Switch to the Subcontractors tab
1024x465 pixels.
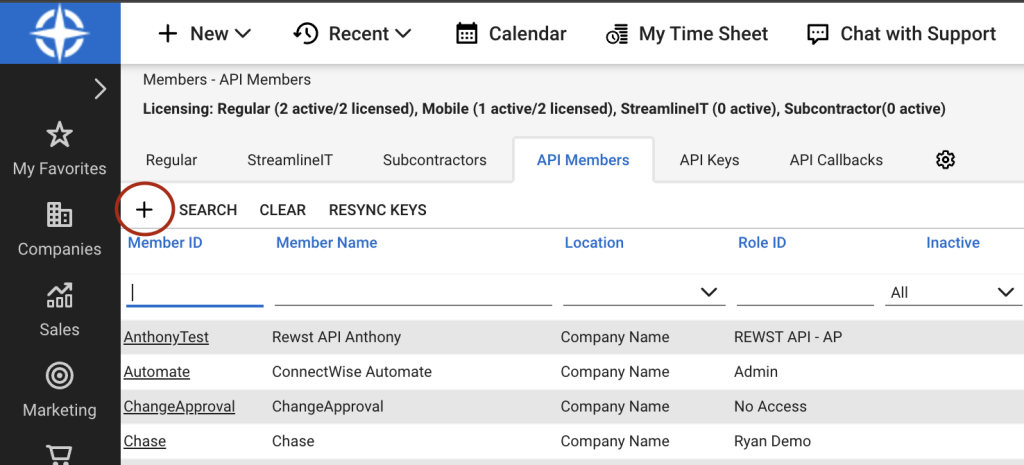[435, 160]
